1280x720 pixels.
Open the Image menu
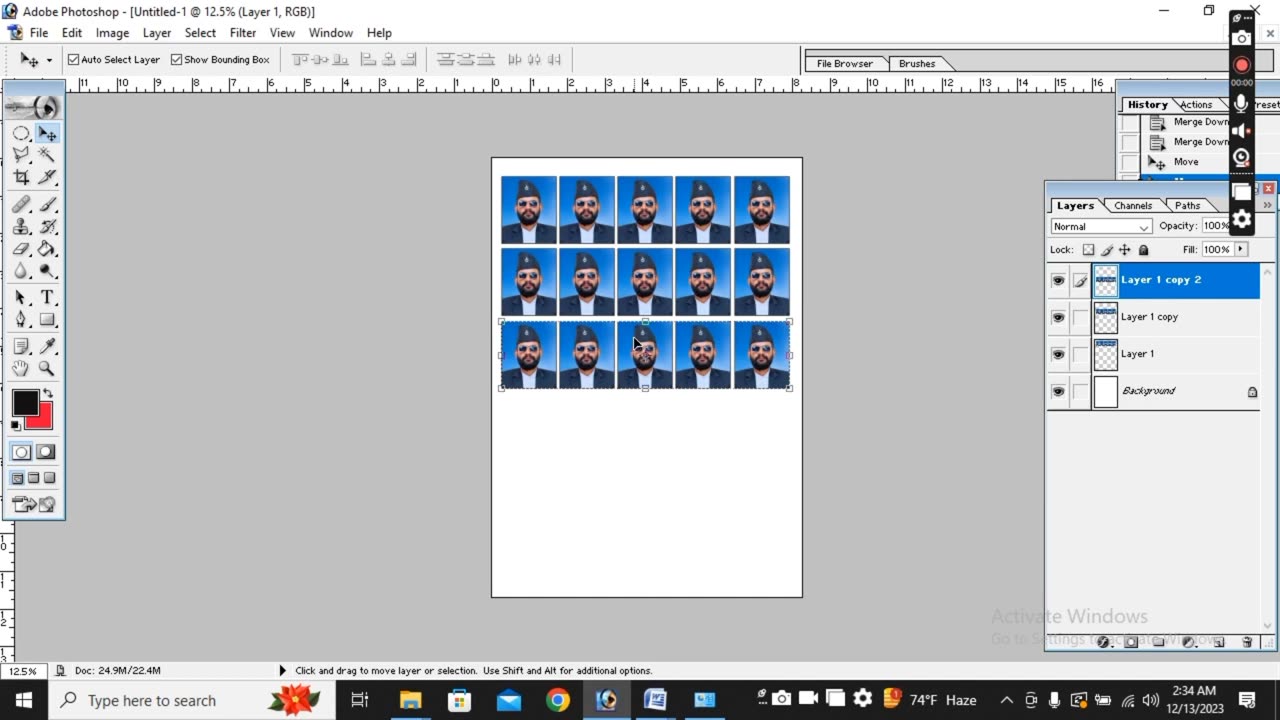click(112, 33)
